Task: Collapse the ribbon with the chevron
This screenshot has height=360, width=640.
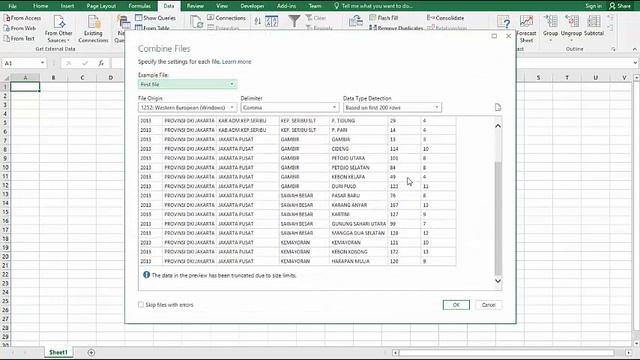Action: 634,49
